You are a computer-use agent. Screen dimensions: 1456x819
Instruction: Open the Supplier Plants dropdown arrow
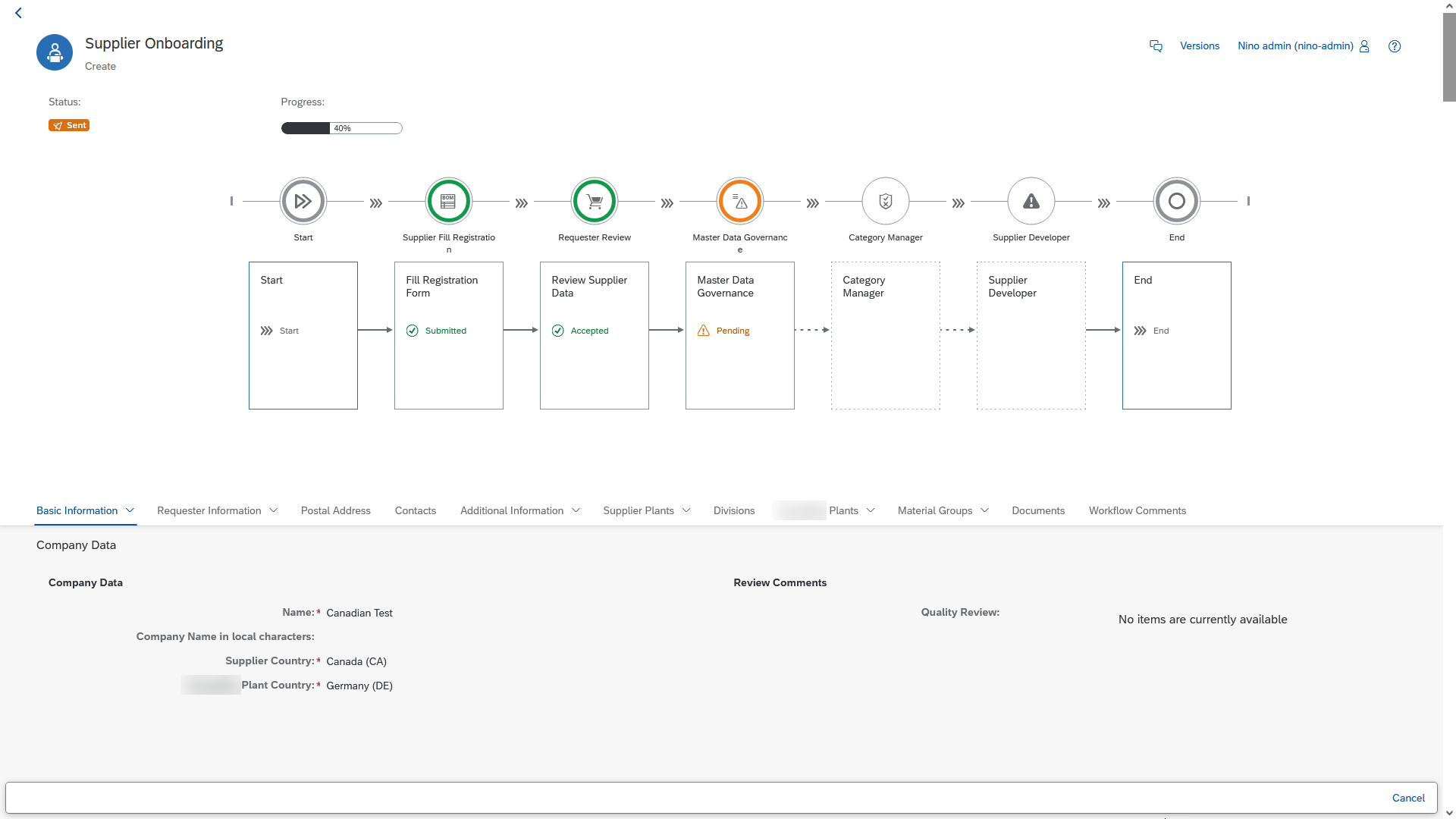coord(686,510)
